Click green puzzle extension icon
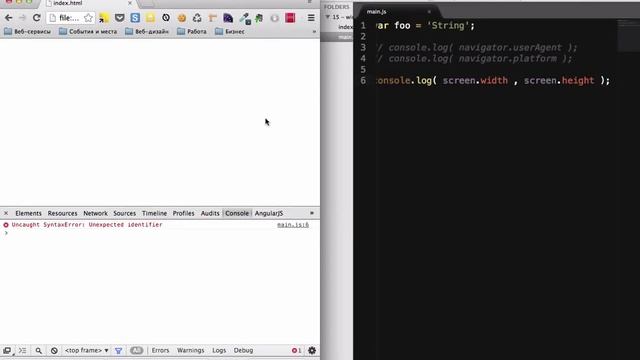This screenshot has height=360, width=640. tap(259, 18)
